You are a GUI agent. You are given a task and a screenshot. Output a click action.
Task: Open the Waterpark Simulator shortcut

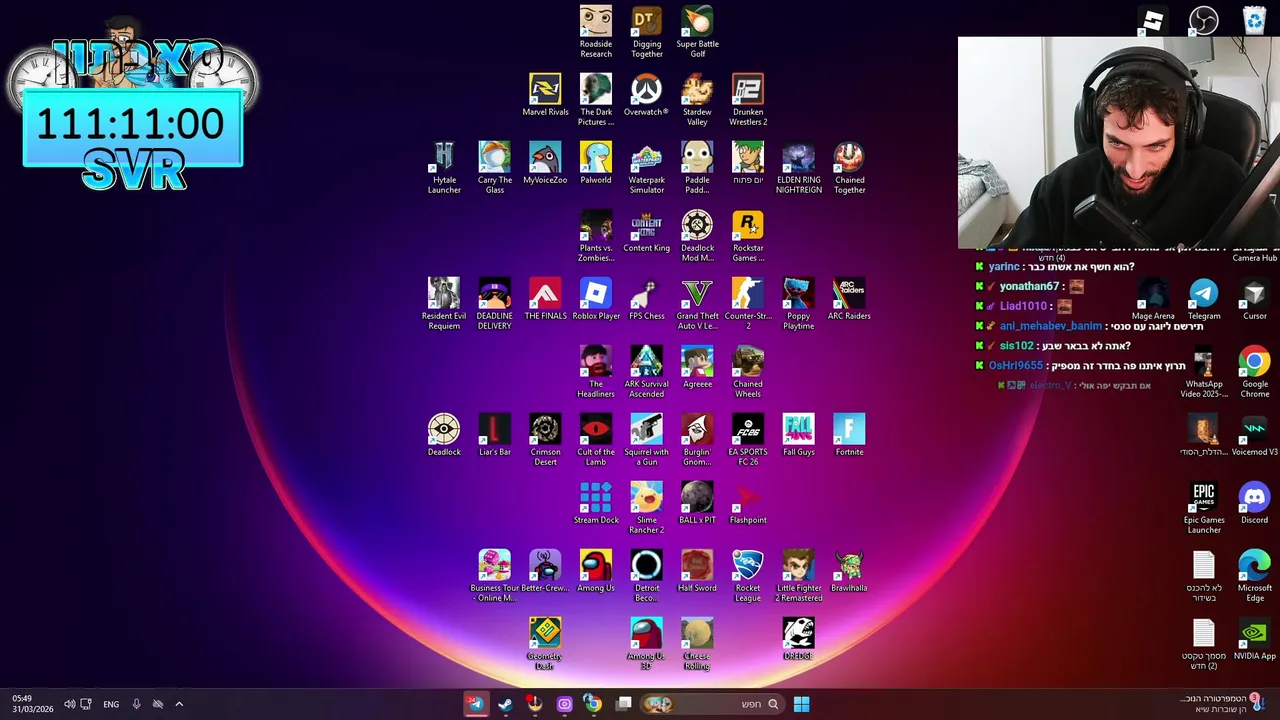tap(646, 168)
